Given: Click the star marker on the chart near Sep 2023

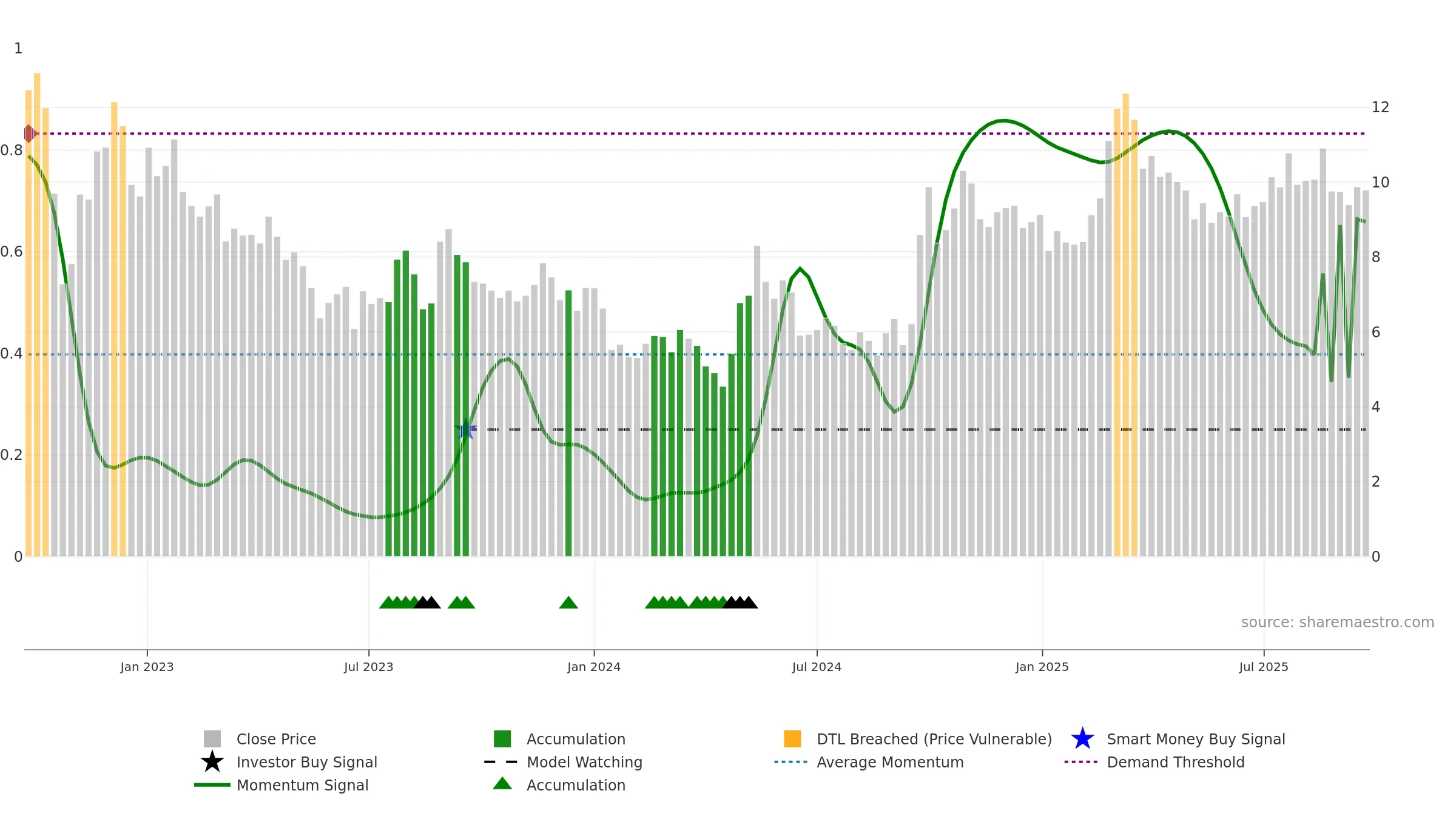Looking at the screenshot, I should (x=466, y=430).
